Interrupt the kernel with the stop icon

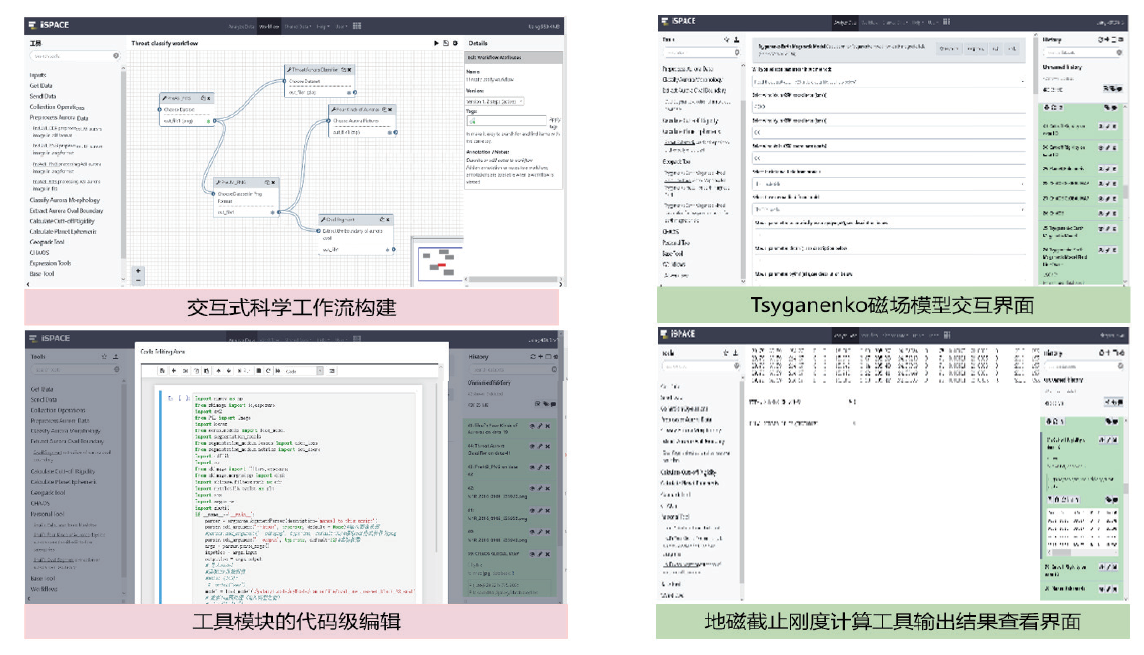click(x=258, y=371)
